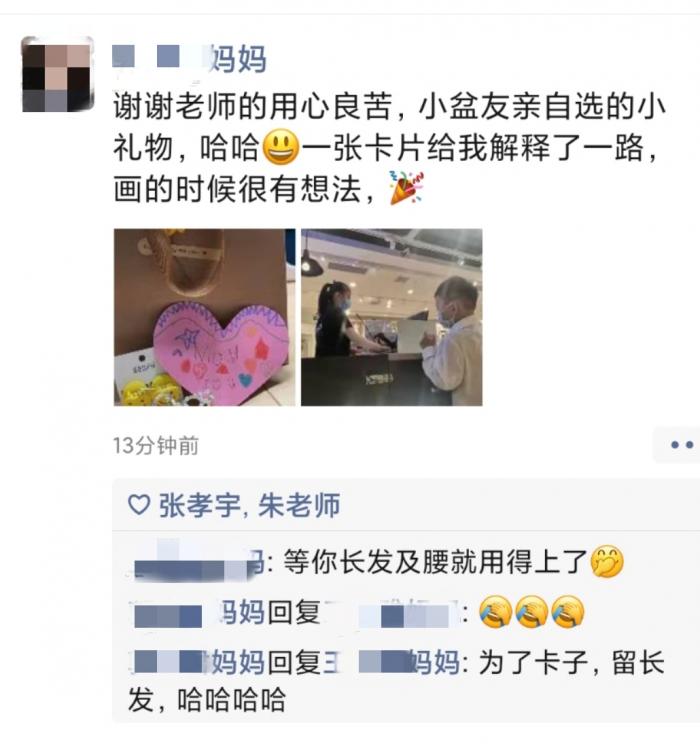This screenshot has height=744, width=700.
Task: Tap the blurred 妈妈 name starting the second reply
Action: click(197, 612)
